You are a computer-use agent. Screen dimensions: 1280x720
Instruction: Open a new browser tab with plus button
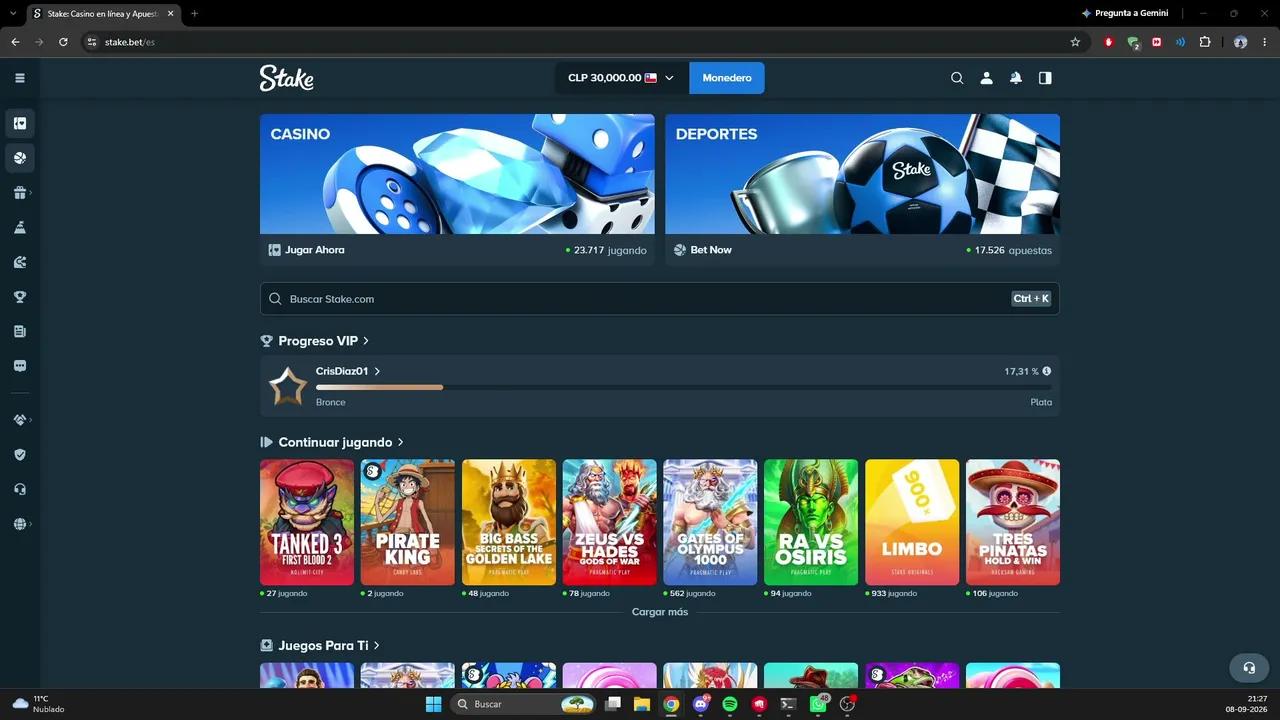coord(194,13)
